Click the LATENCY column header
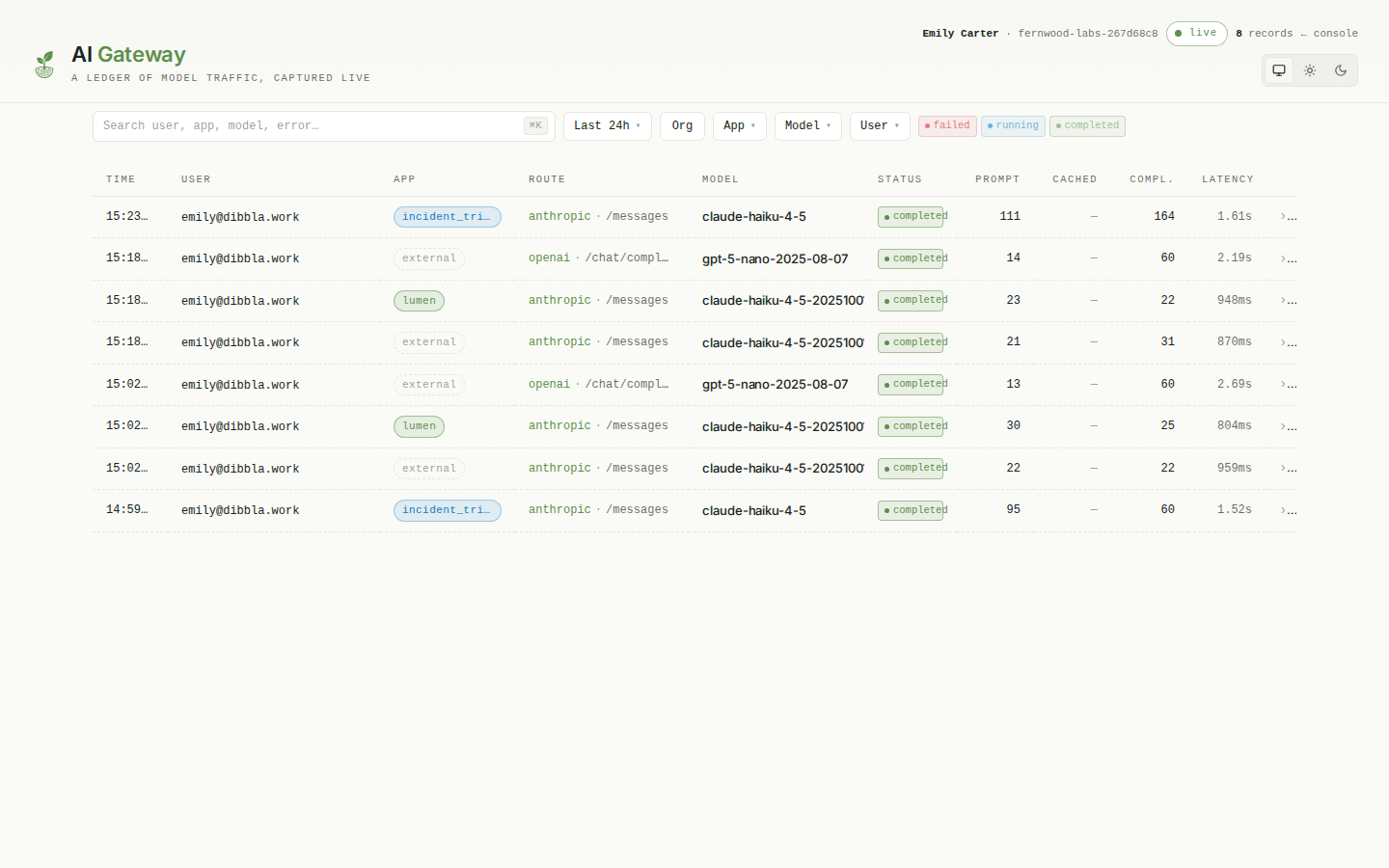Viewport: 1389px width, 868px height. pyautogui.click(x=1227, y=179)
